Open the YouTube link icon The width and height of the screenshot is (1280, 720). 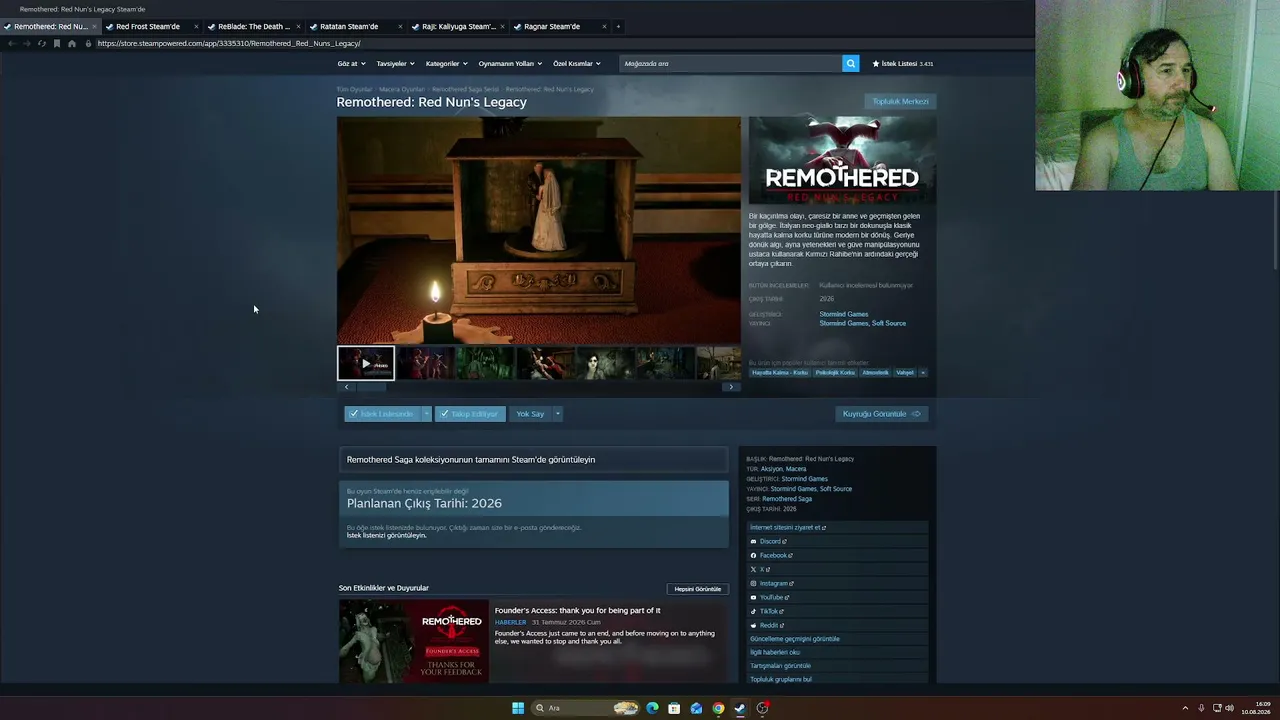coord(753,597)
